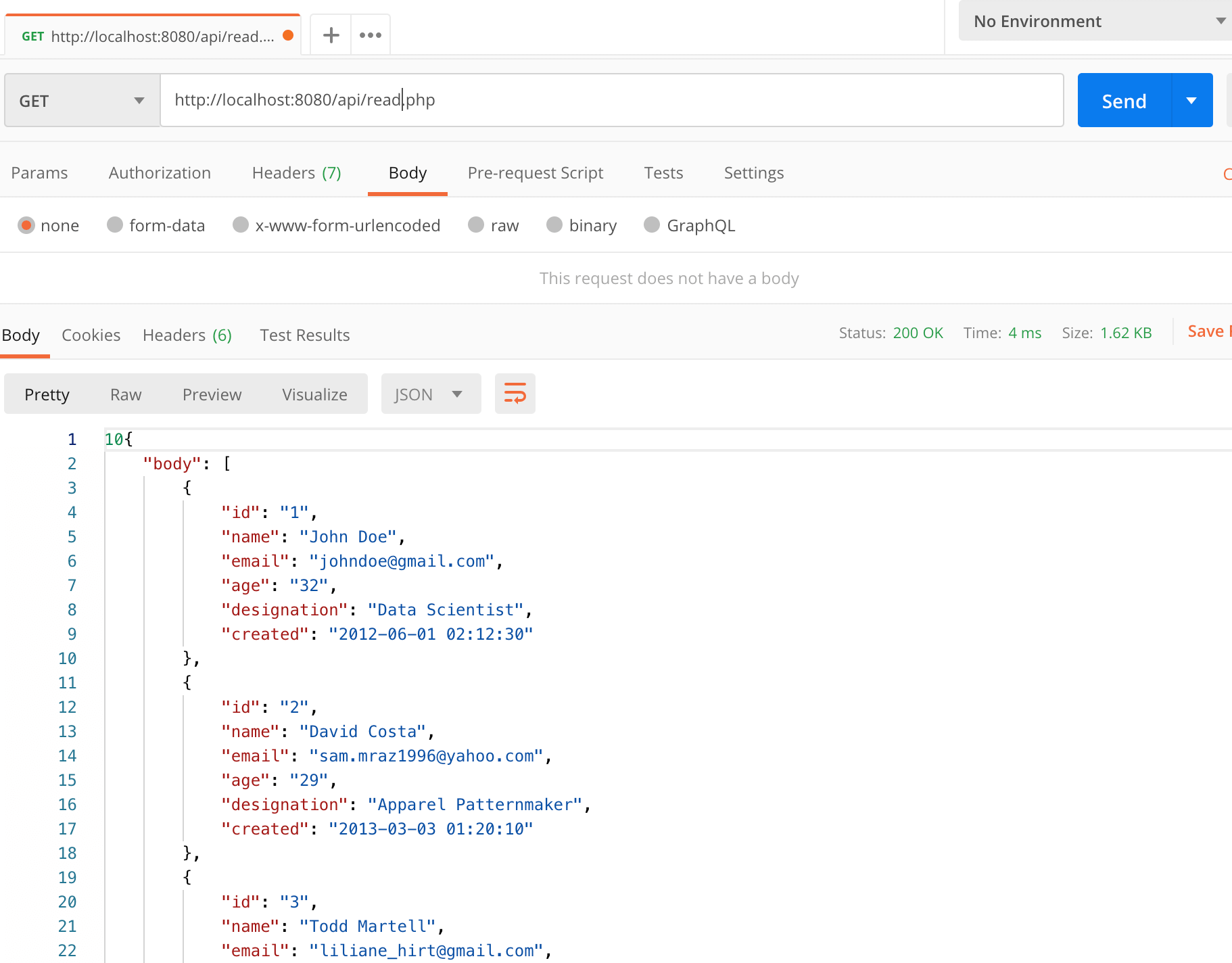Select the none body type radio

26,225
